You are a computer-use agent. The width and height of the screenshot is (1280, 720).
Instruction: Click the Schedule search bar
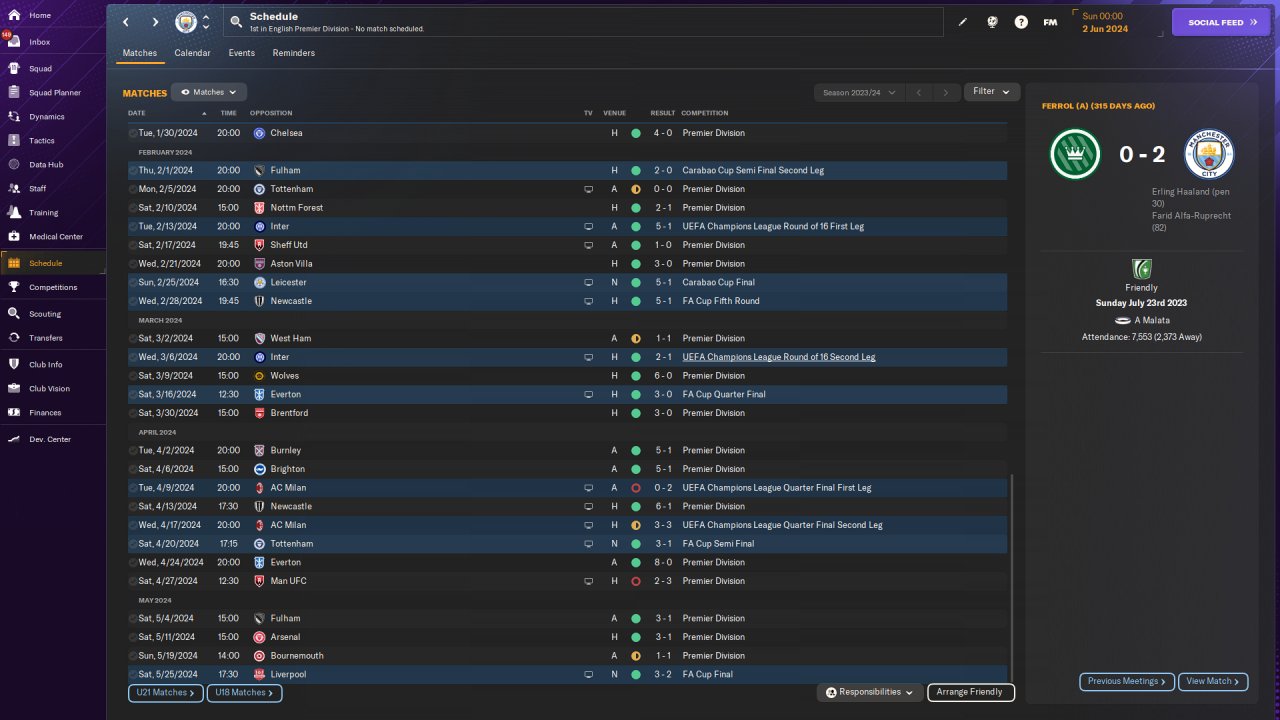[x=583, y=22]
